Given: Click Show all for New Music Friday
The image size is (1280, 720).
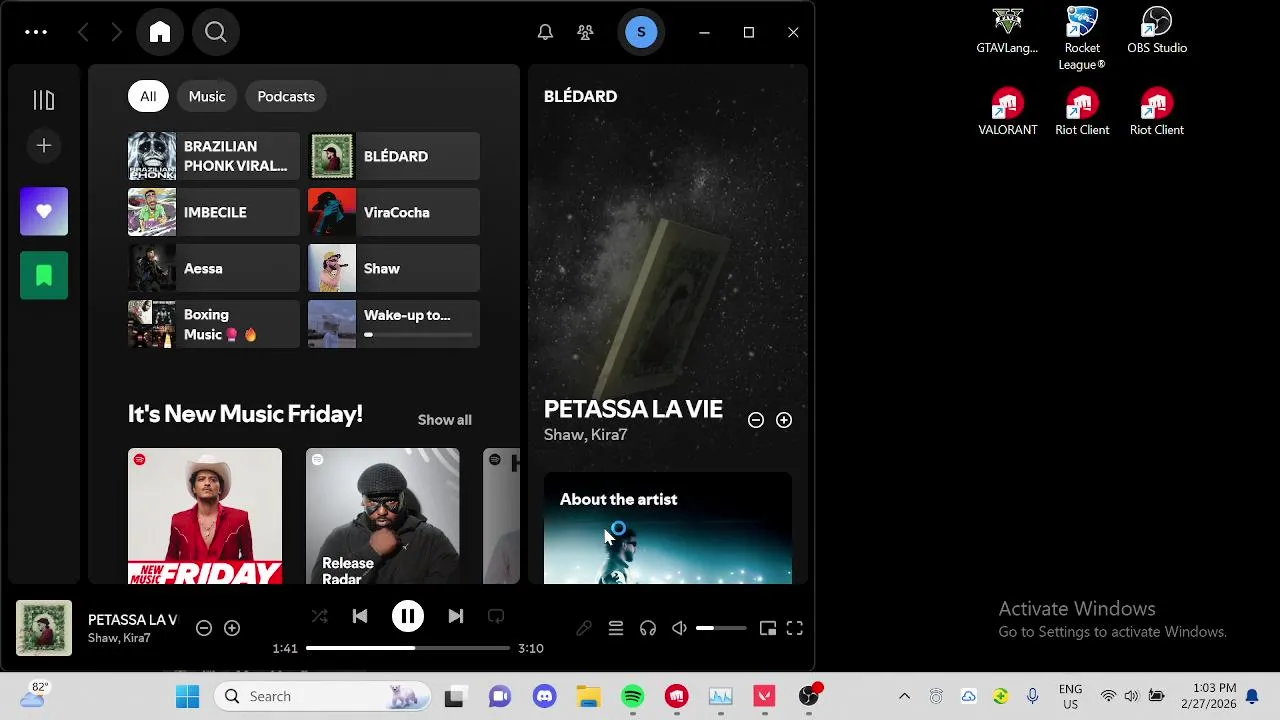Looking at the screenshot, I should click(x=444, y=420).
